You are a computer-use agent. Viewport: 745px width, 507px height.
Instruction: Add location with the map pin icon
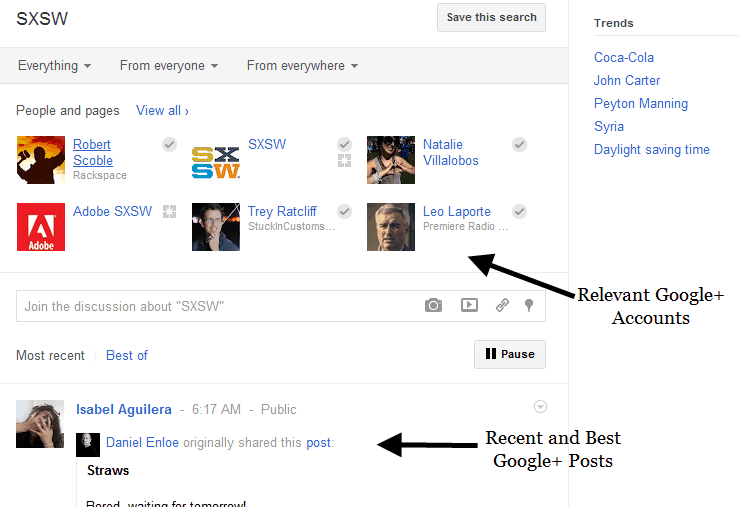coord(529,306)
